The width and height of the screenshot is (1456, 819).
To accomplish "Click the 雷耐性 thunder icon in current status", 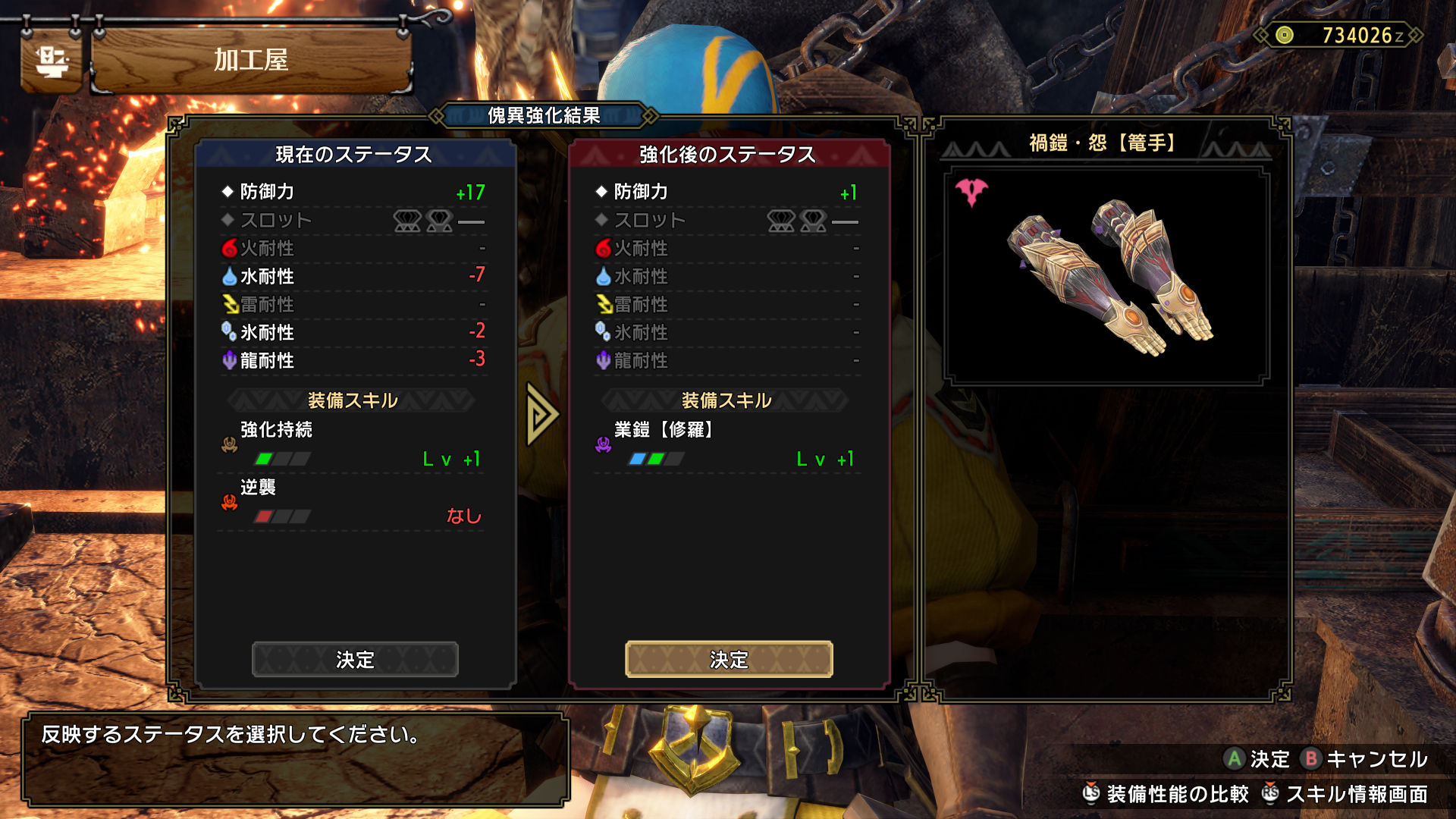I will pos(230,304).
